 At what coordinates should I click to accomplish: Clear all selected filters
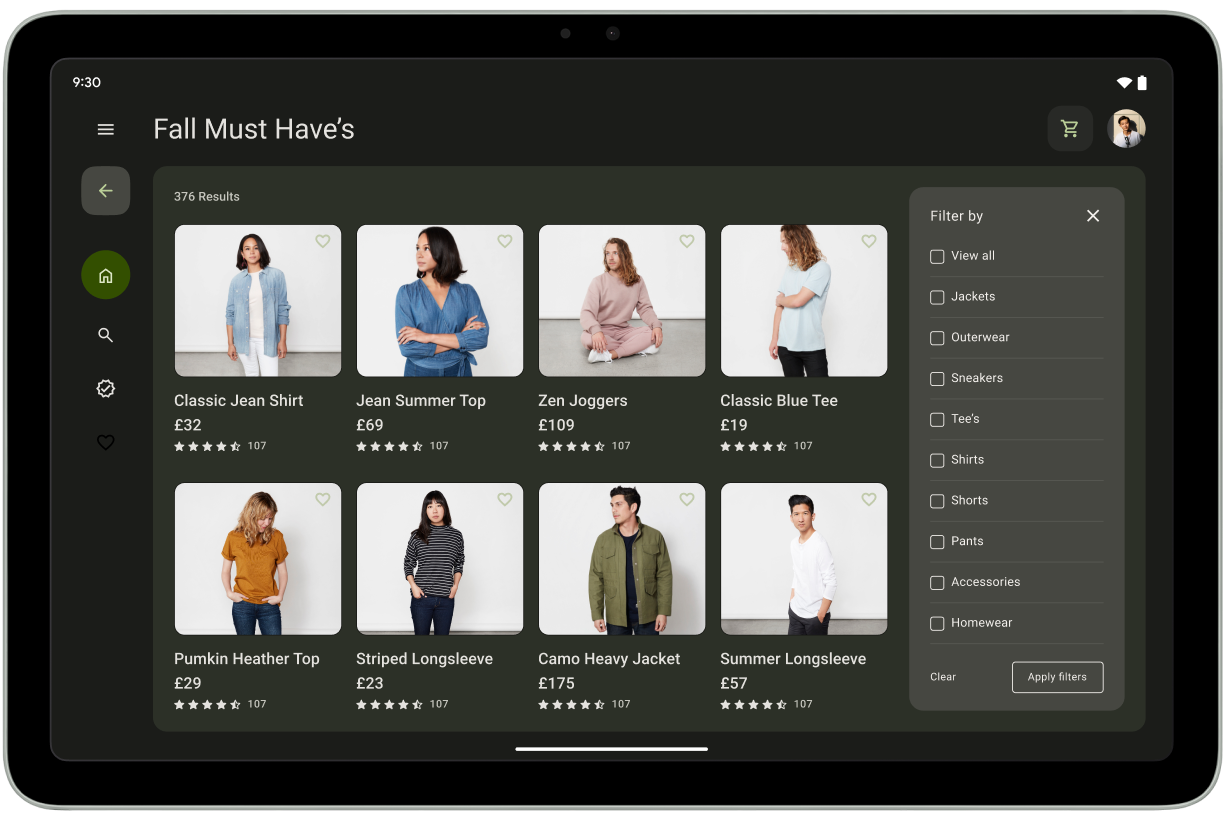[x=943, y=677]
